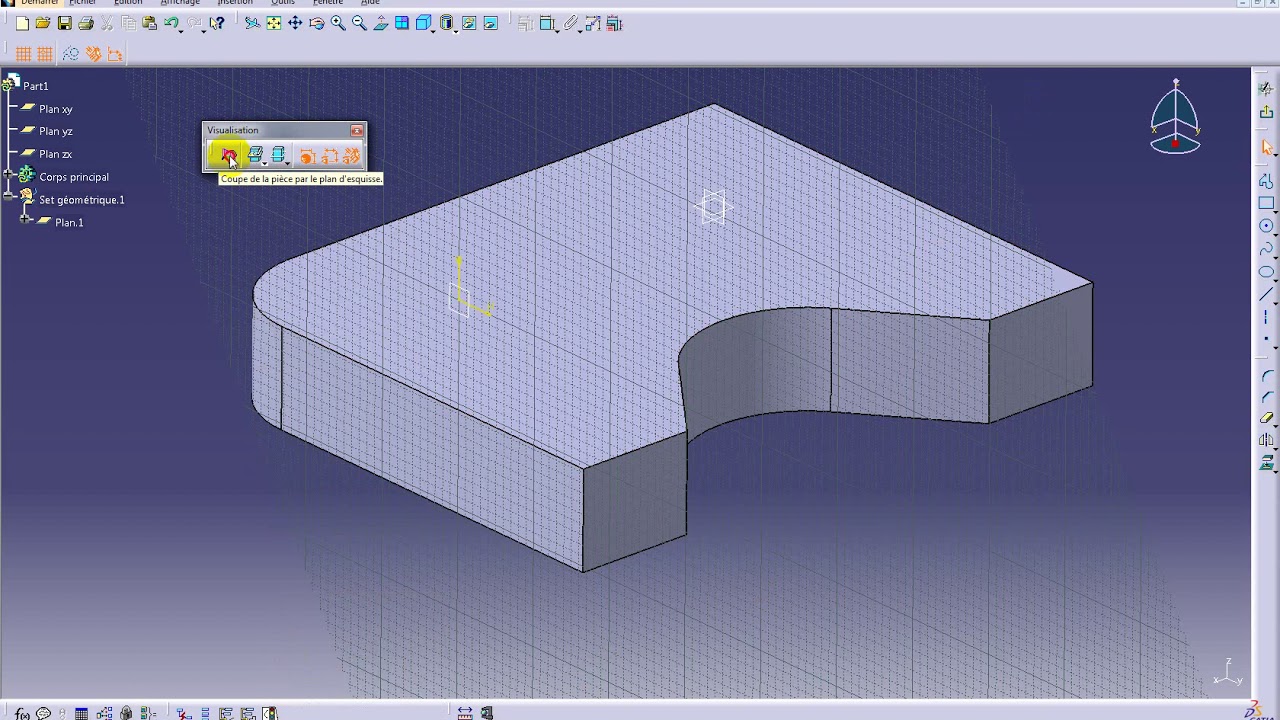Select the Fly mode airplane icon
The height and width of the screenshot is (720, 1280).
pos(252,24)
